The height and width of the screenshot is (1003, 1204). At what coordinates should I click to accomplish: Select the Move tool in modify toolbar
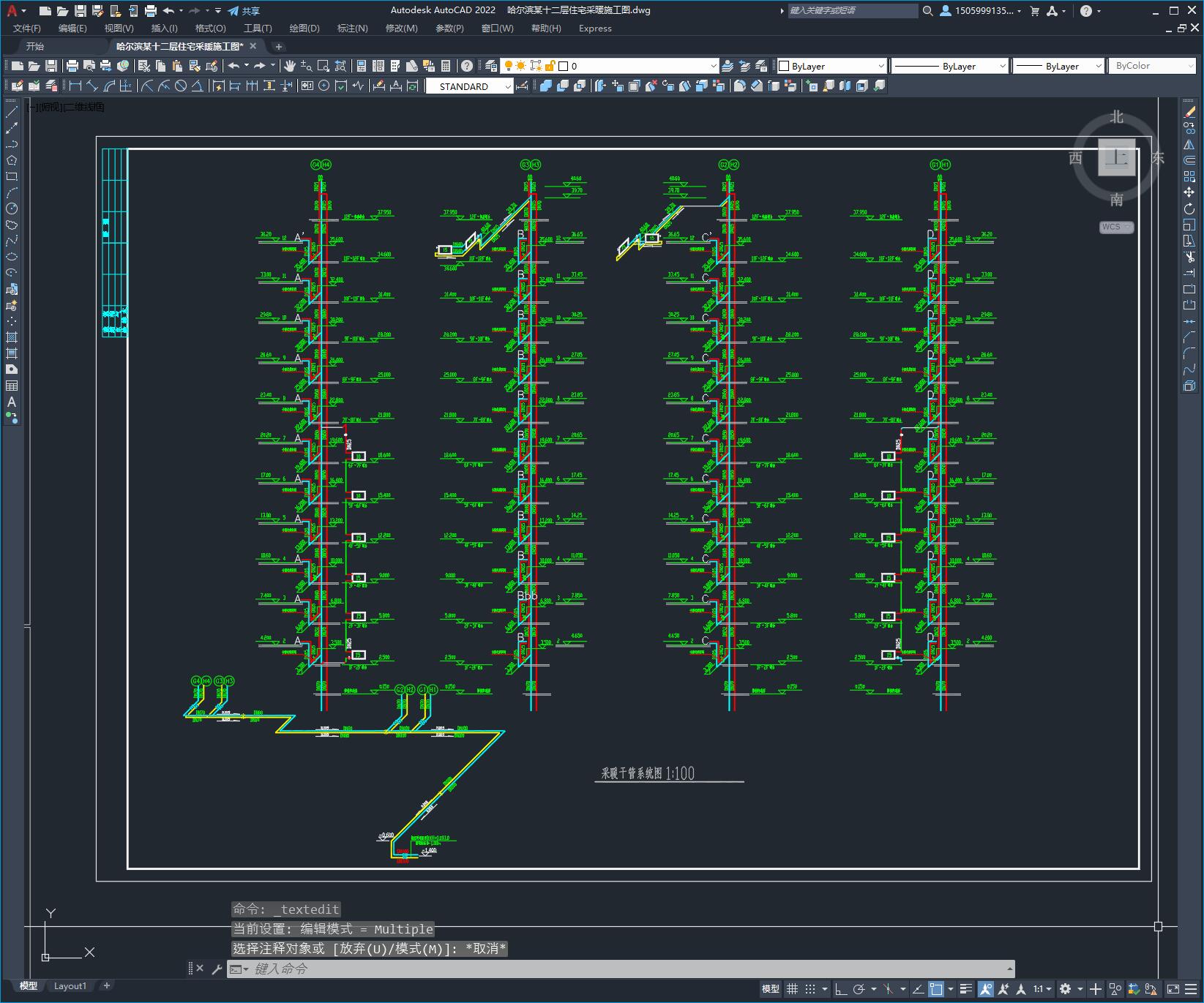pyautogui.click(x=1189, y=192)
